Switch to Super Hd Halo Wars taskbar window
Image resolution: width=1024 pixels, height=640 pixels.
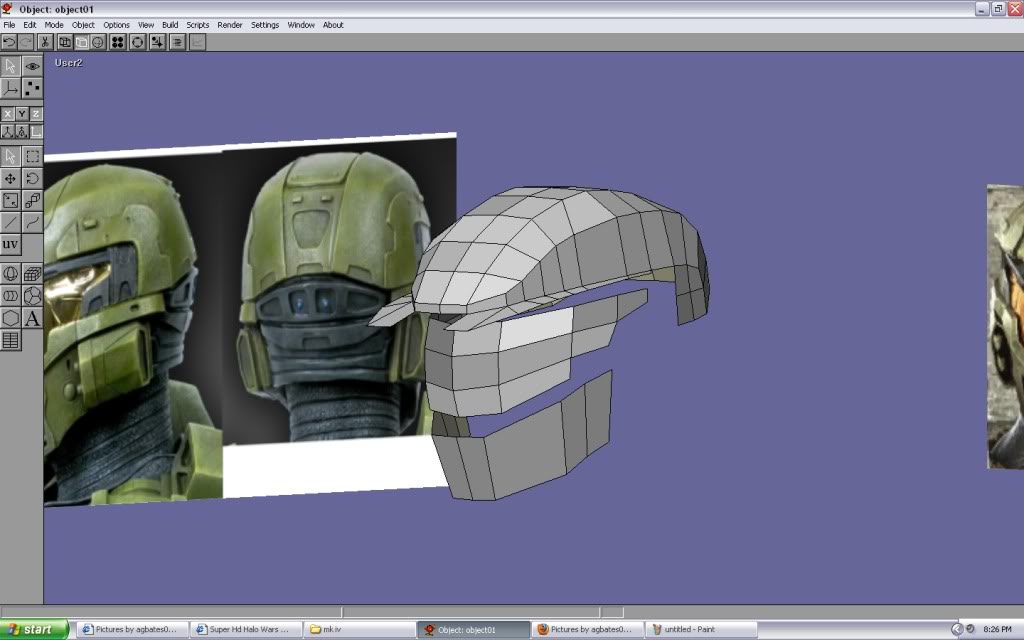tap(244, 630)
